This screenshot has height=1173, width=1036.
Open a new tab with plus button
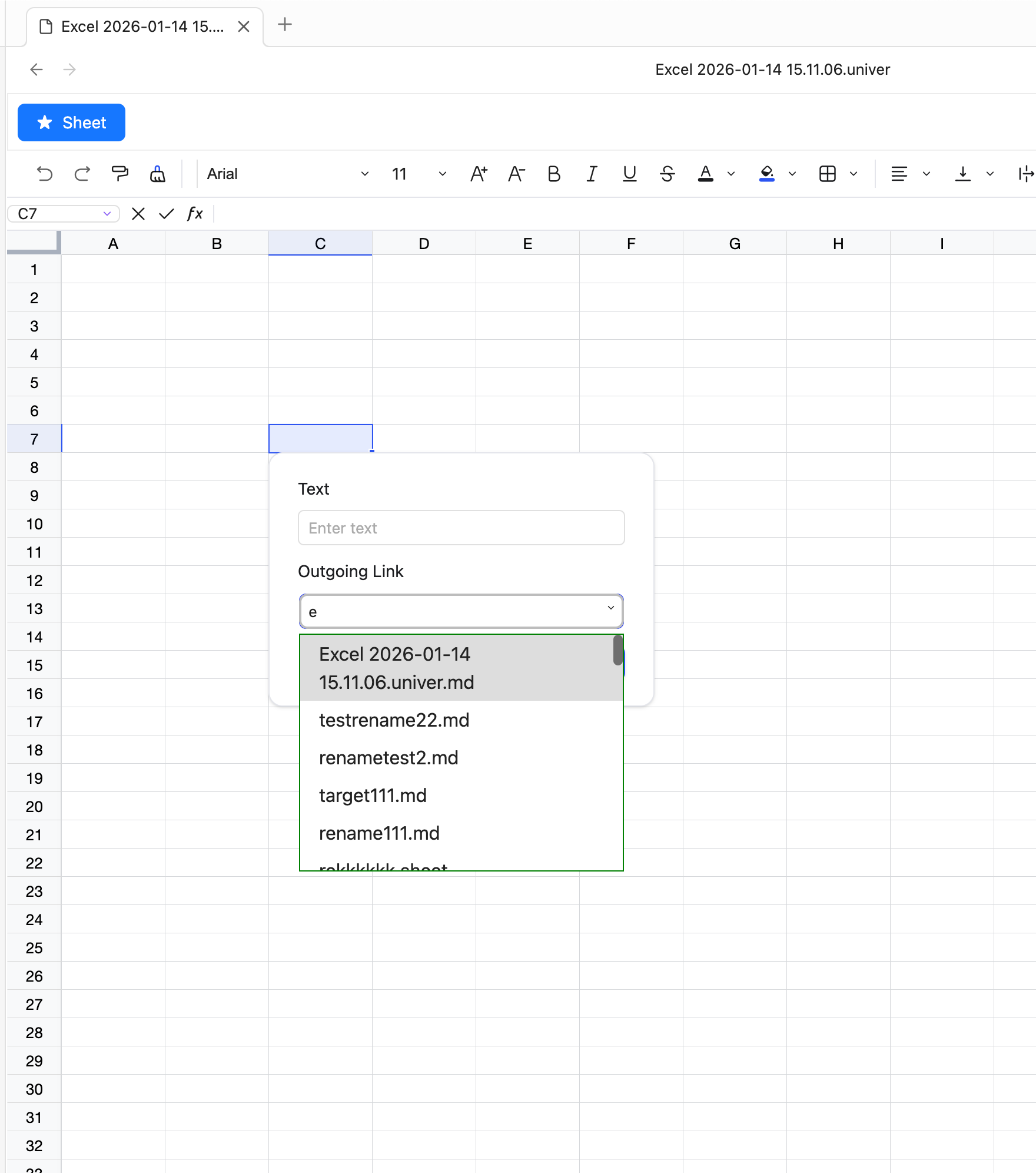click(x=285, y=25)
